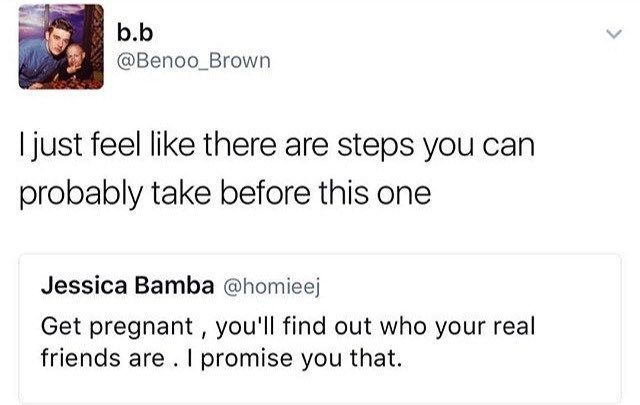Viewport: 640px width, 405px height.
Task: Click b.b's profile picture
Action: coord(60,46)
